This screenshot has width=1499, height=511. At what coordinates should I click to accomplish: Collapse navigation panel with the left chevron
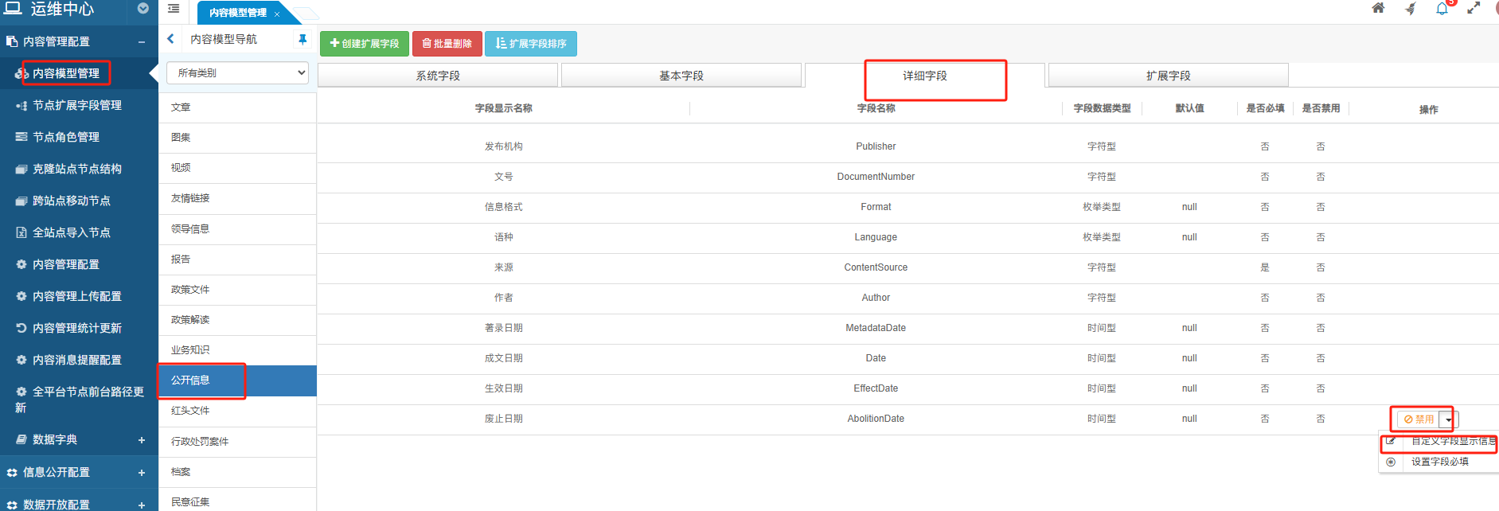pos(171,40)
